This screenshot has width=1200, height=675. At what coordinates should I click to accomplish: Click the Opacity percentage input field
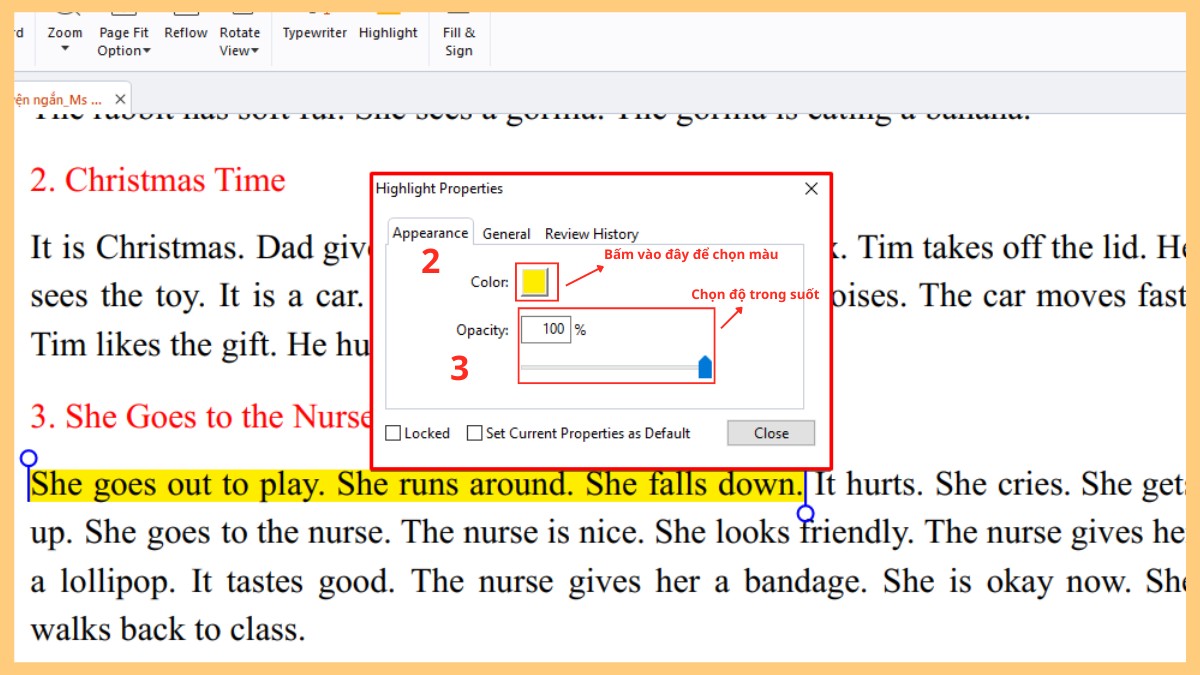click(545, 329)
